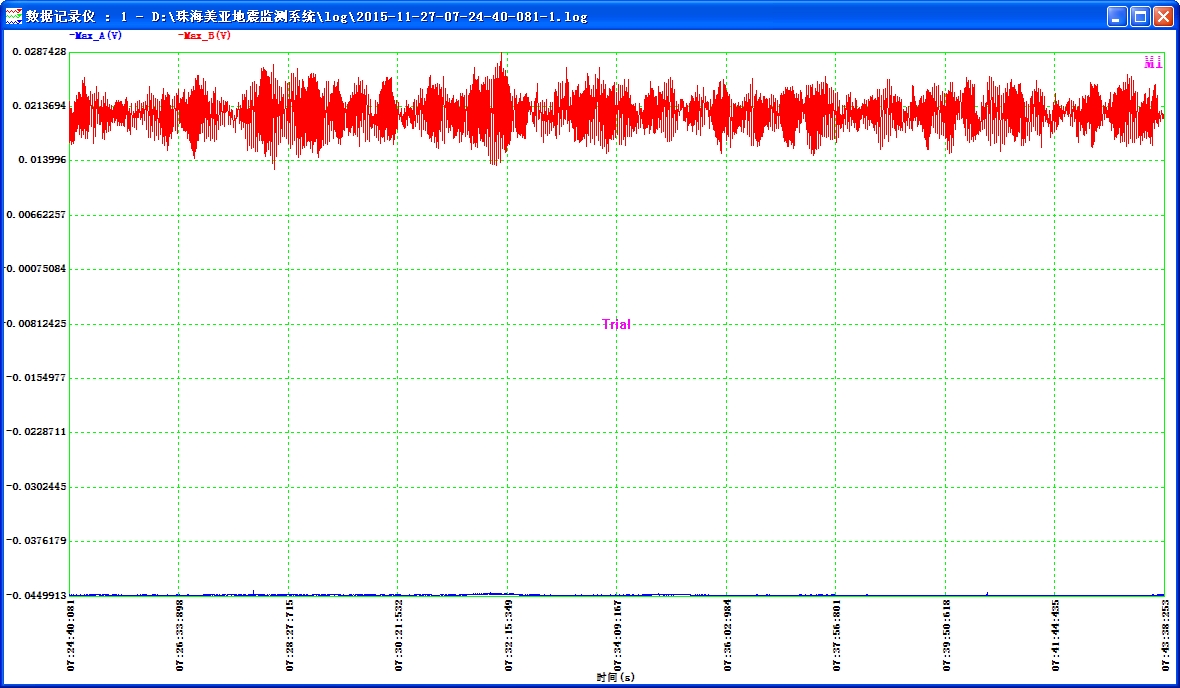
Task: Click the Y-axis value -0.00812425
Action: (x=36, y=324)
